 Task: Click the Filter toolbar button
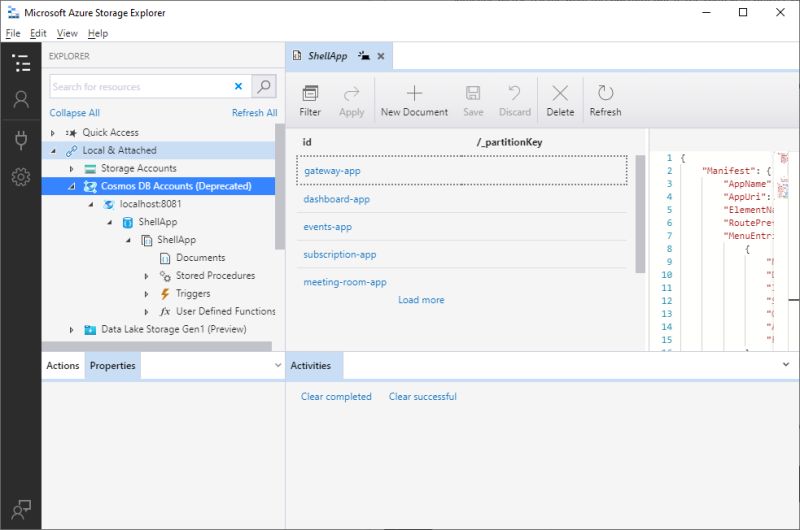(310, 101)
